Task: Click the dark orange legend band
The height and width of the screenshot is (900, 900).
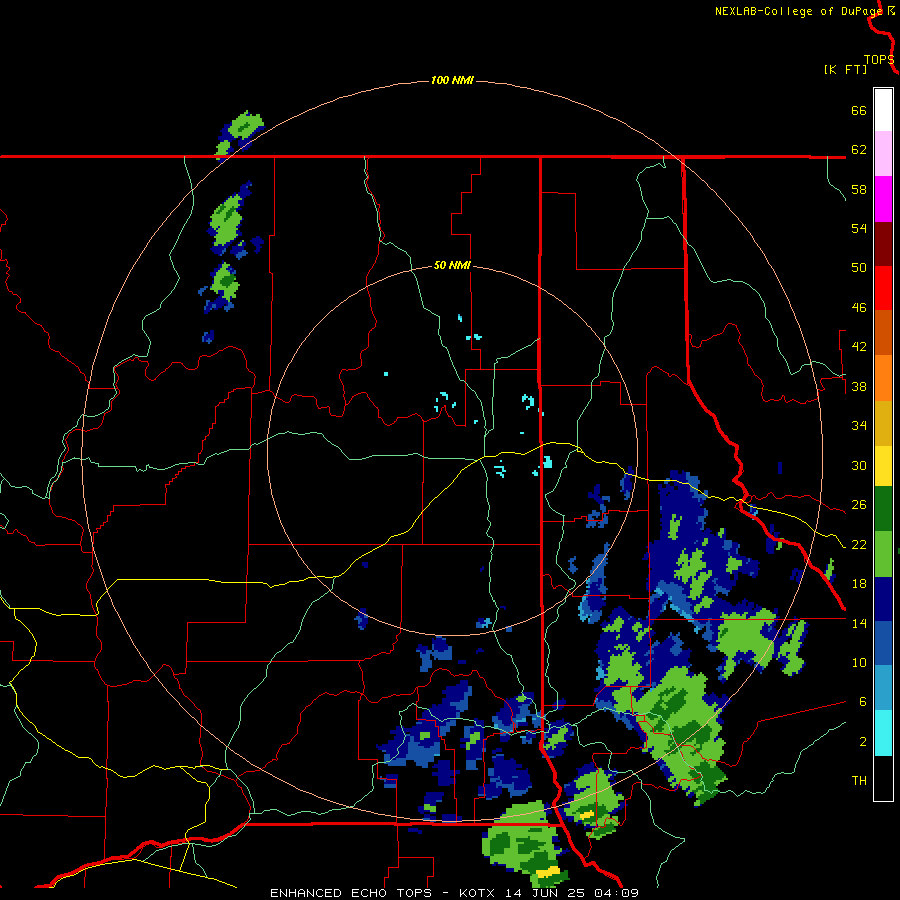Action: point(883,332)
